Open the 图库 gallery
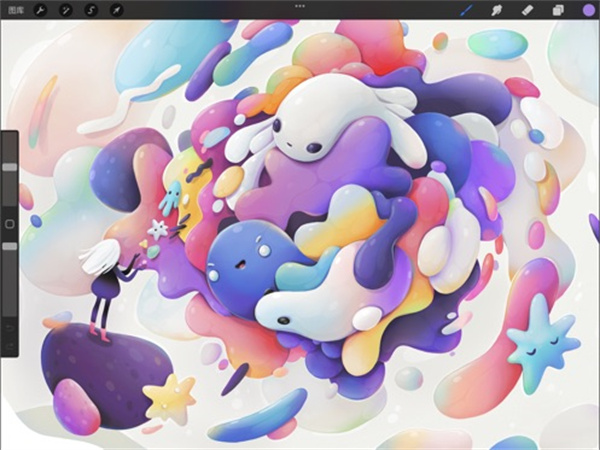Image resolution: width=600 pixels, height=450 pixels. [x=17, y=9]
